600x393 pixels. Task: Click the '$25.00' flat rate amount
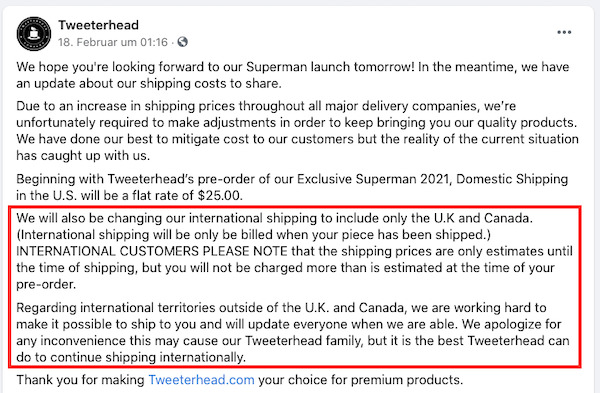click(x=219, y=196)
